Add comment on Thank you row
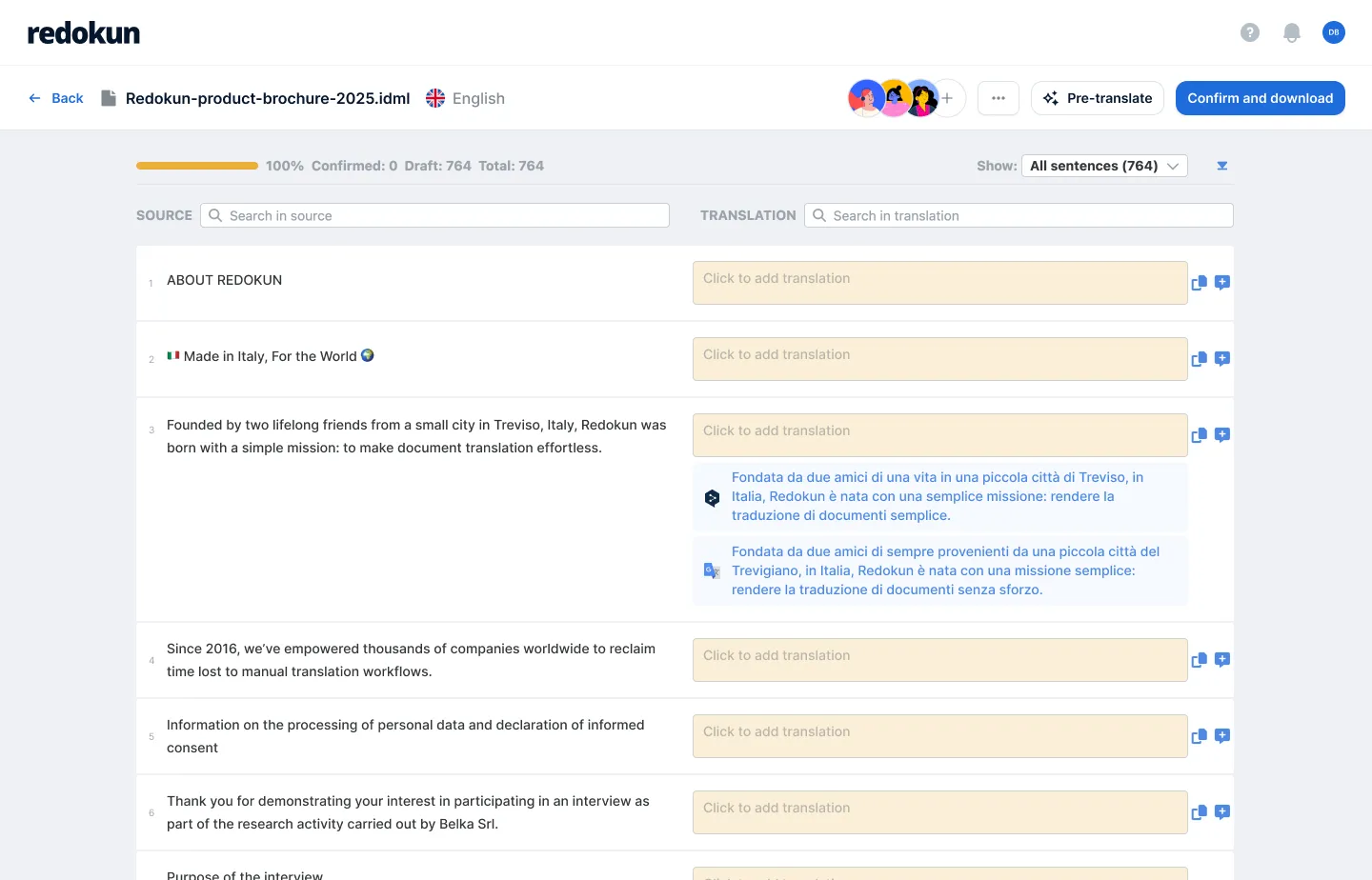The width and height of the screenshot is (1372, 880). click(x=1222, y=812)
